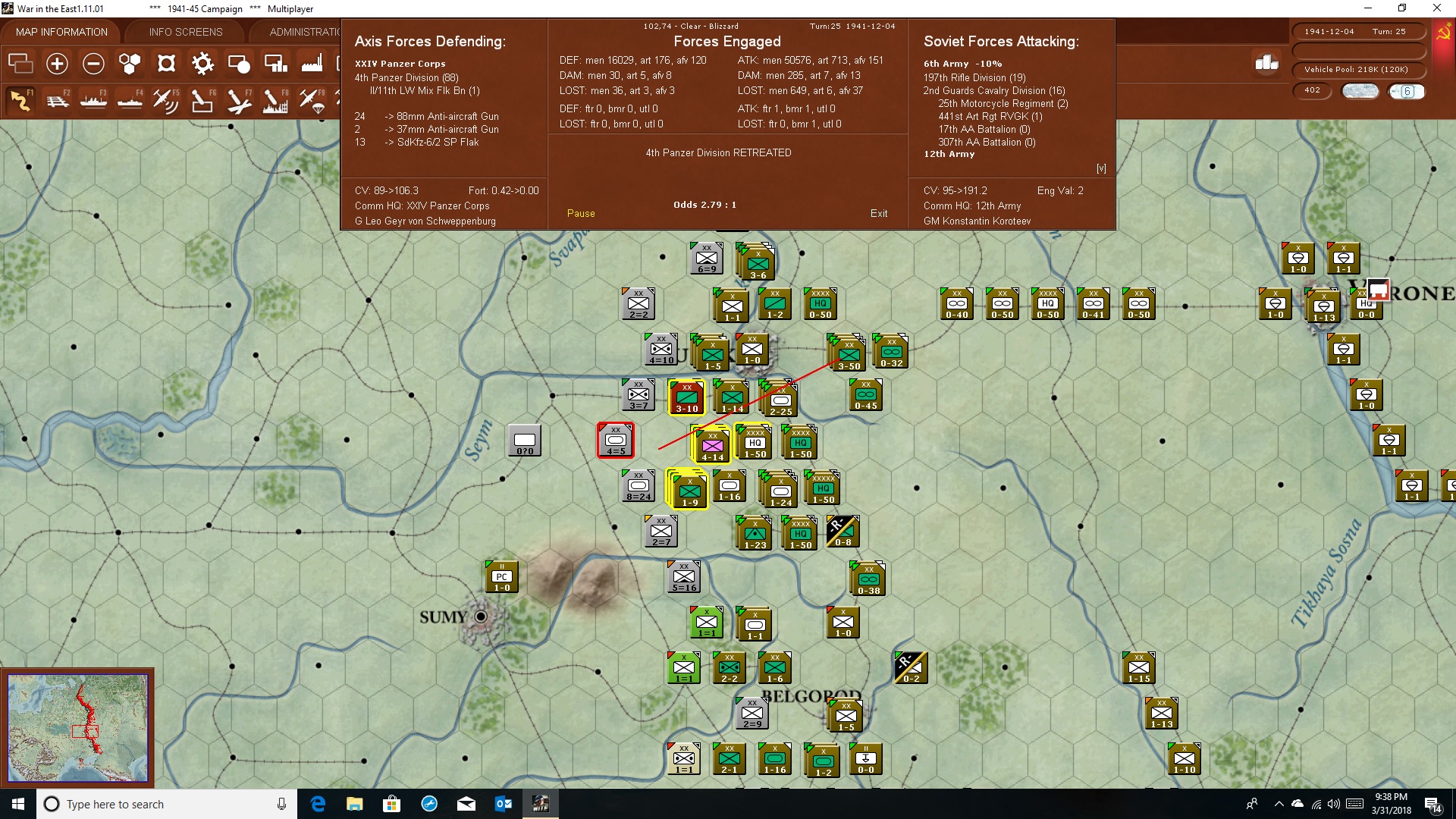
Task: Open the Map Information tab
Action: [x=61, y=32]
